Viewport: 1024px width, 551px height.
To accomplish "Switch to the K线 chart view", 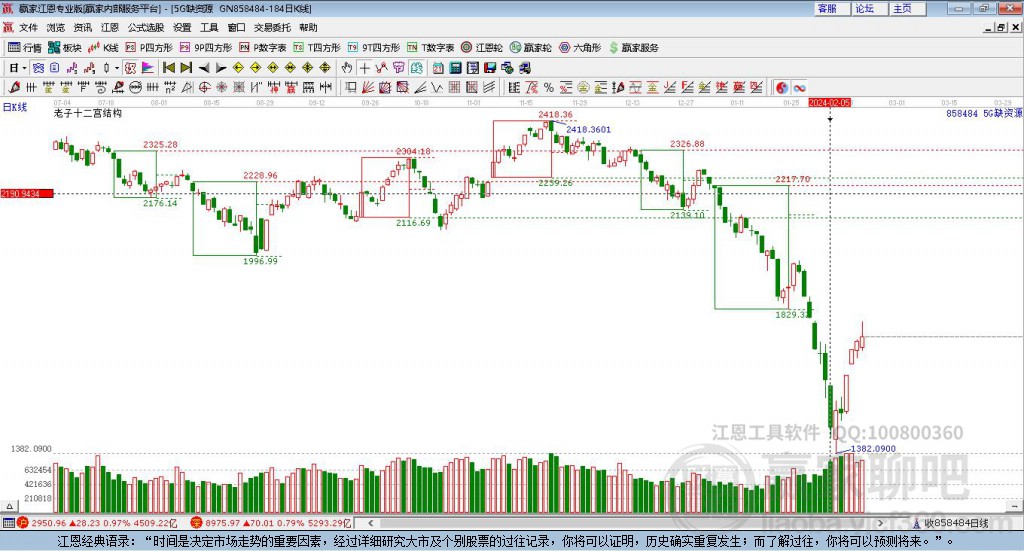I will pos(103,48).
